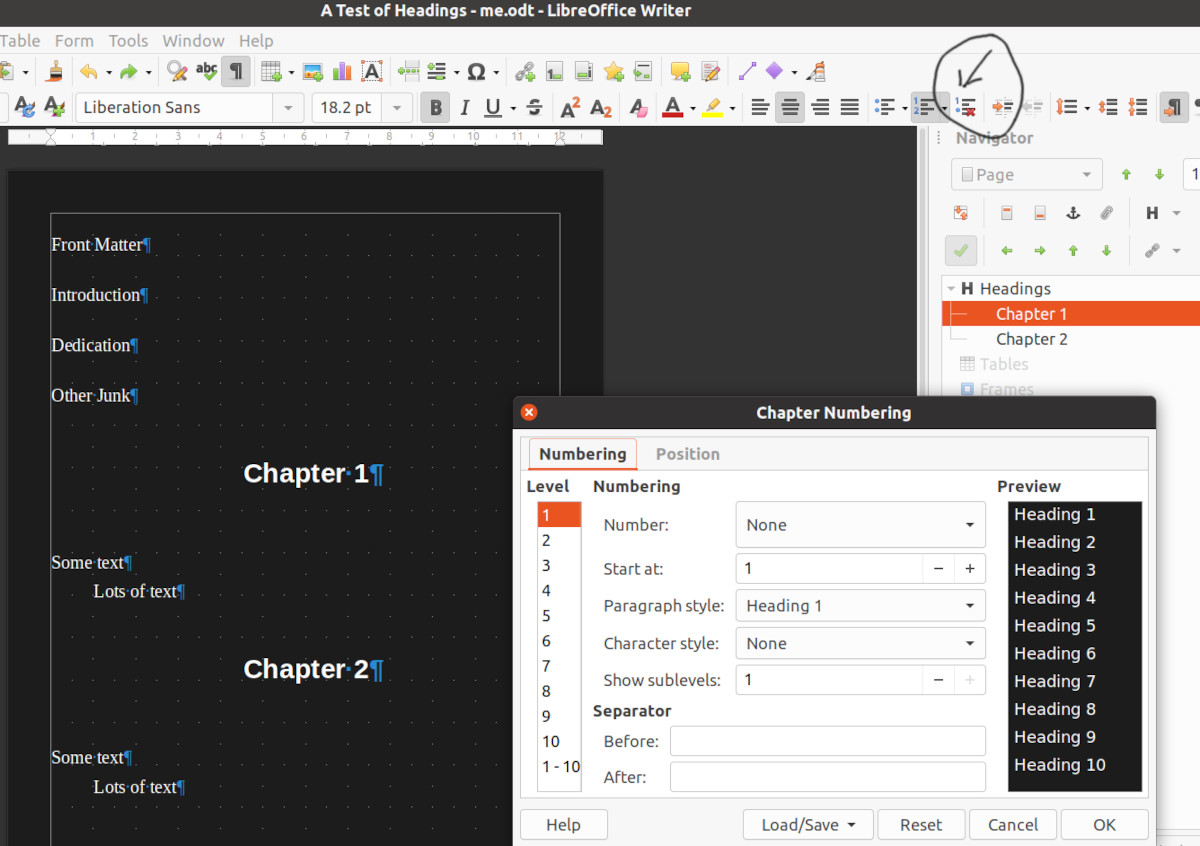This screenshot has width=1200, height=846.
Task: Insert a special character with Omega icon
Action: (476, 71)
